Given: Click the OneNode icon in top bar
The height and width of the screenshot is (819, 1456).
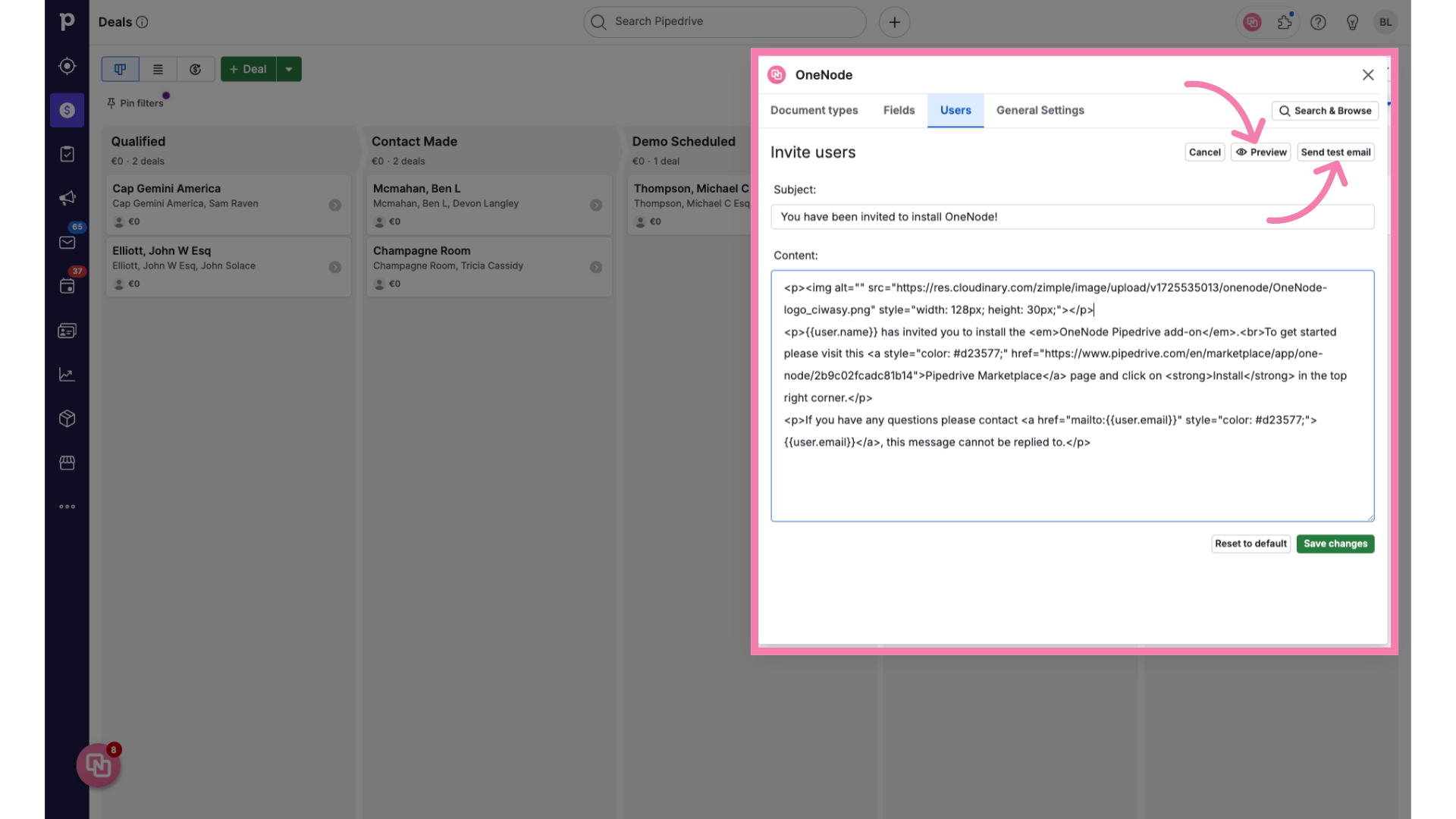Looking at the screenshot, I should (x=1252, y=22).
